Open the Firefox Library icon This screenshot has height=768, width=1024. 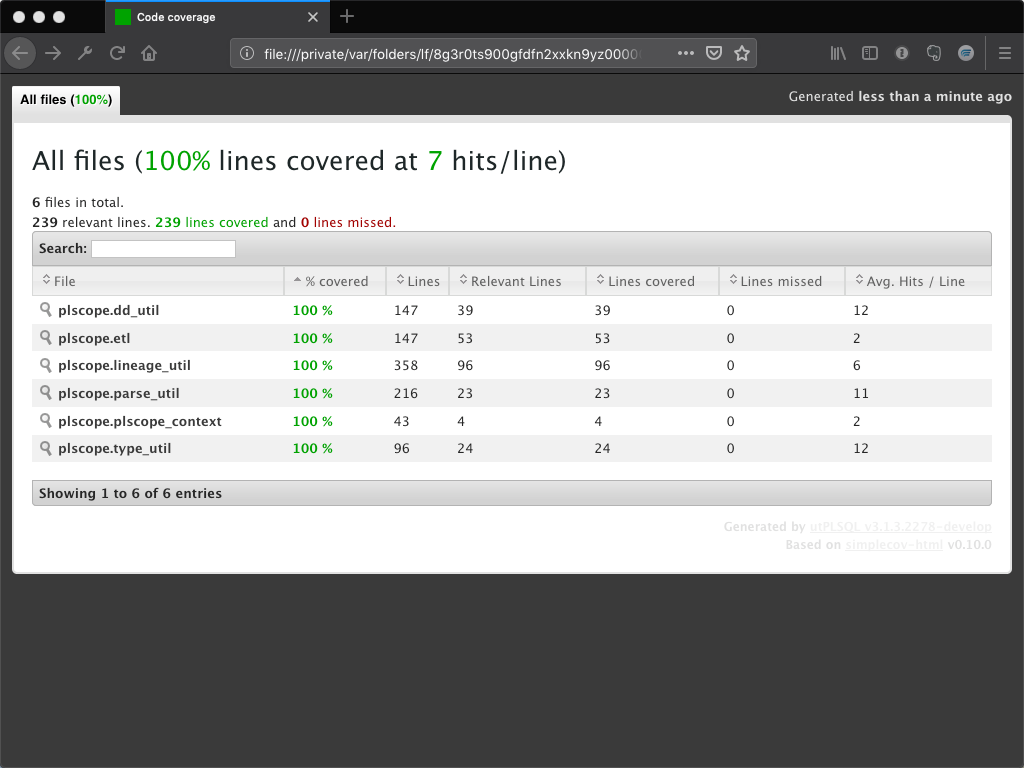[x=838, y=53]
